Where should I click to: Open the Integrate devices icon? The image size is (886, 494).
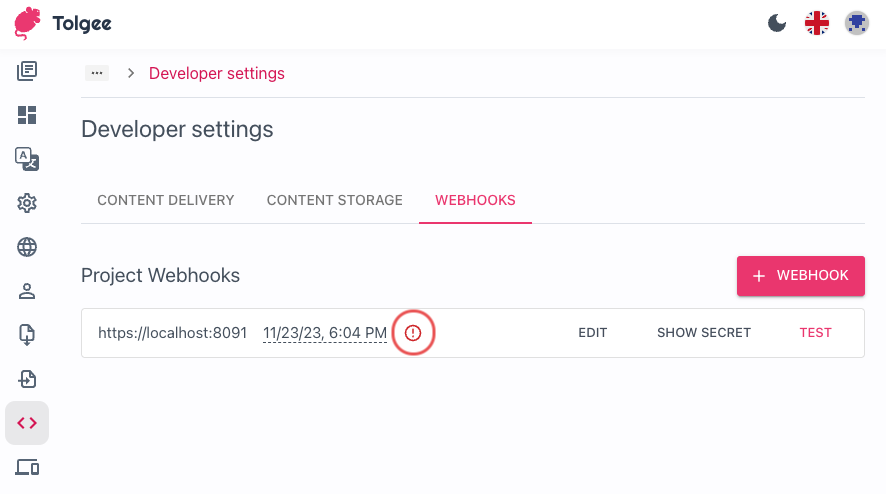[x=27, y=467]
